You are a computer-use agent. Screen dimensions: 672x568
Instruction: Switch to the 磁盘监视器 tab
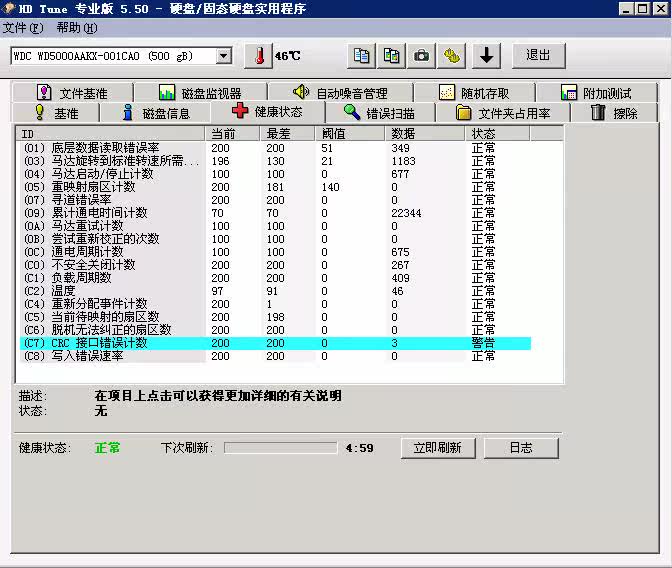pos(201,93)
